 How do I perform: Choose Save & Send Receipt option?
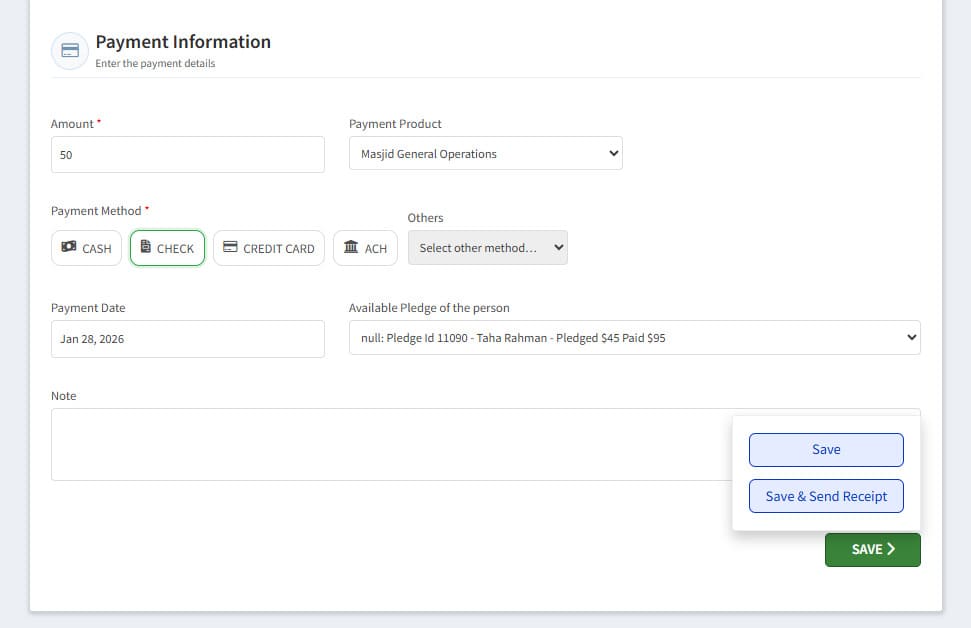pyautogui.click(x=826, y=496)
